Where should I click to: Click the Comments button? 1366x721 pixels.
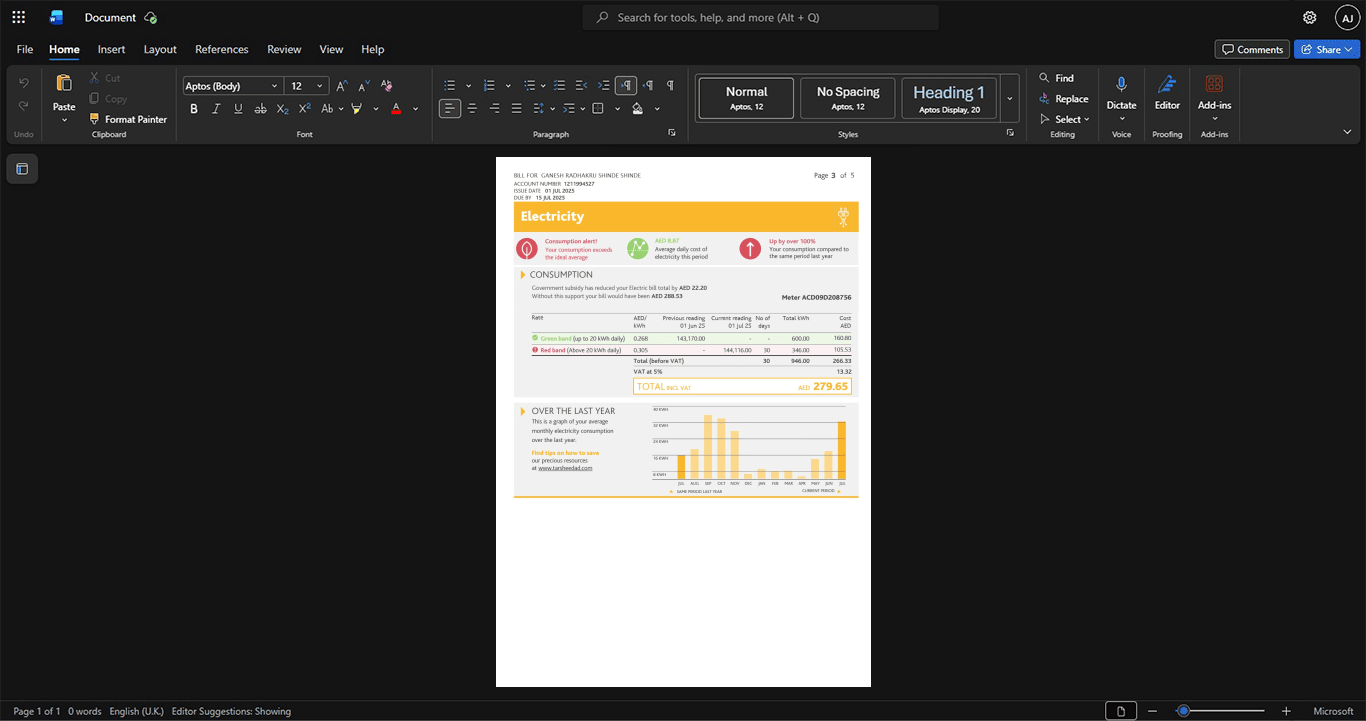click(x=1252, y=49)
